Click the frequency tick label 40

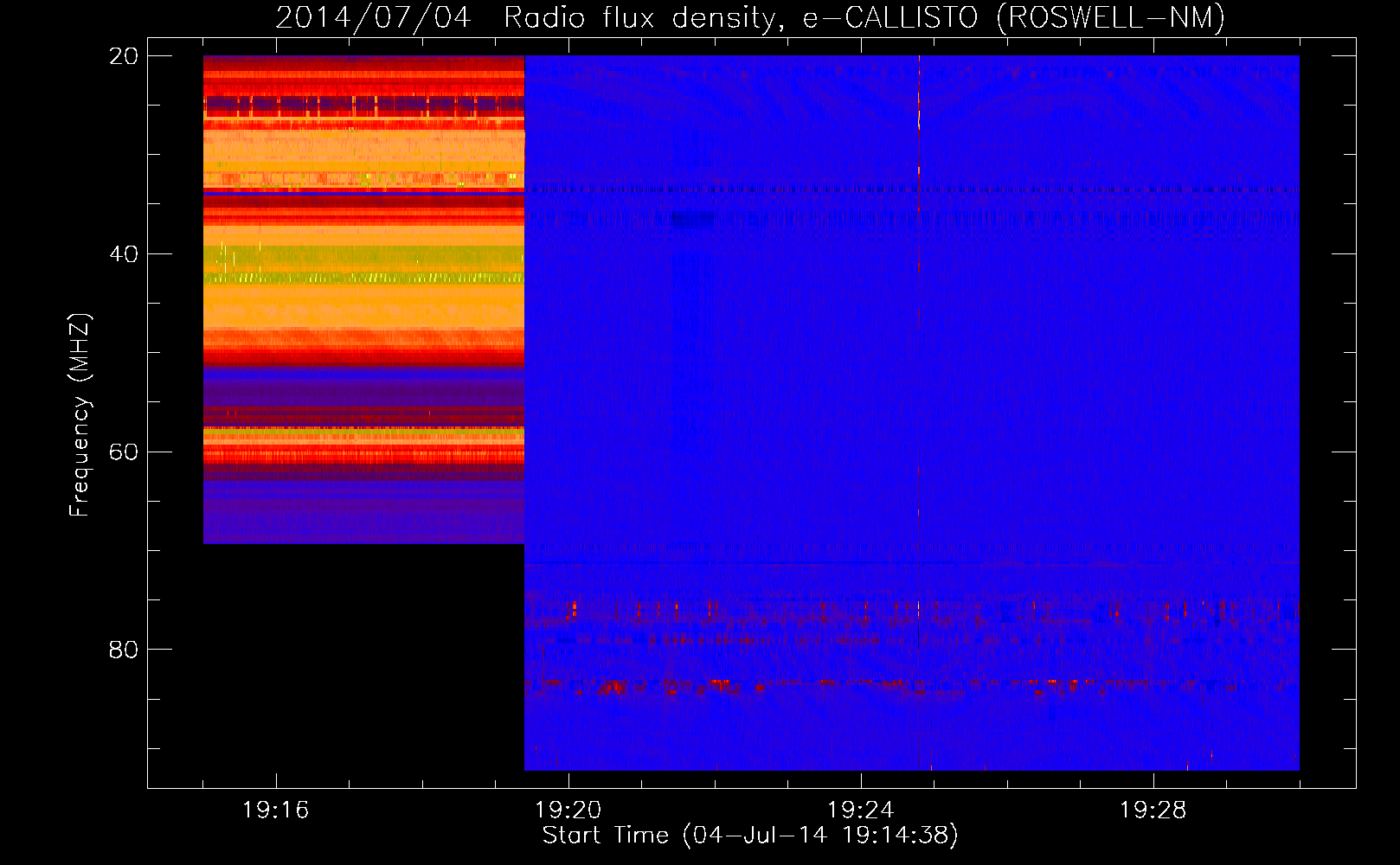click(x=123, y=254)
